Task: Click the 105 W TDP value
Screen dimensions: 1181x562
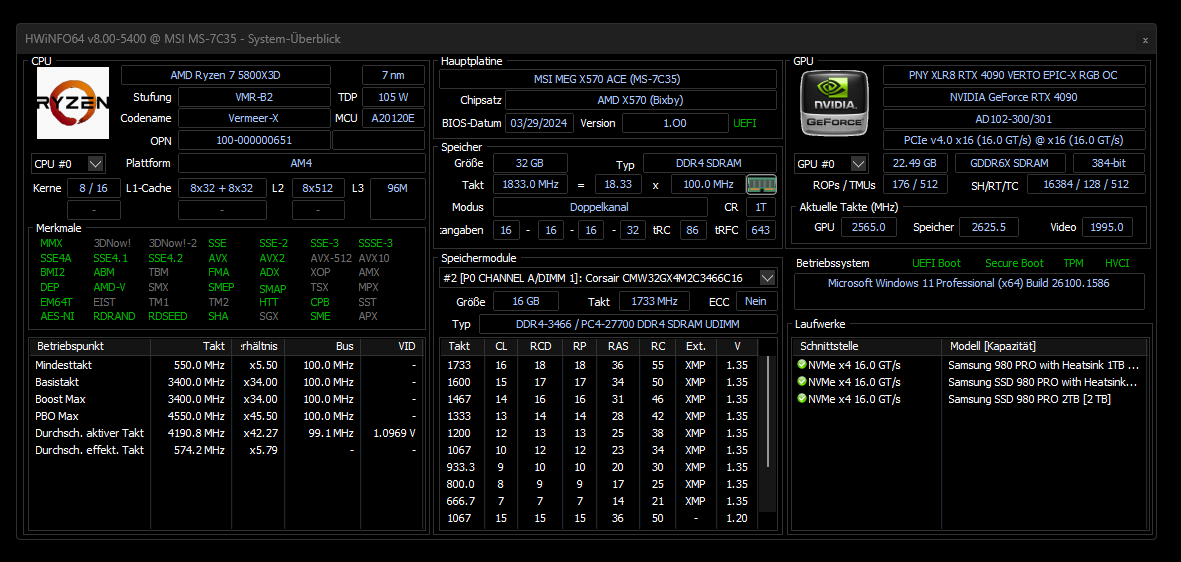Action: tap(393, 97)
